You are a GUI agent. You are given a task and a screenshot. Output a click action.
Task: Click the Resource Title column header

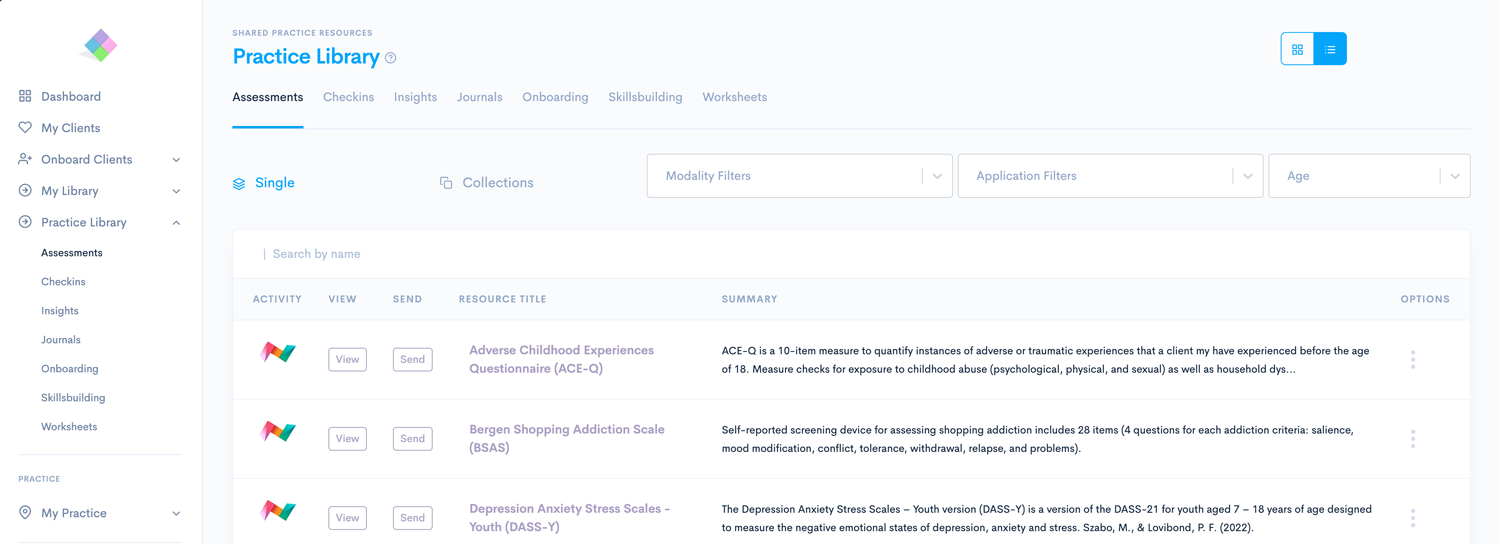tap(503, 299)
